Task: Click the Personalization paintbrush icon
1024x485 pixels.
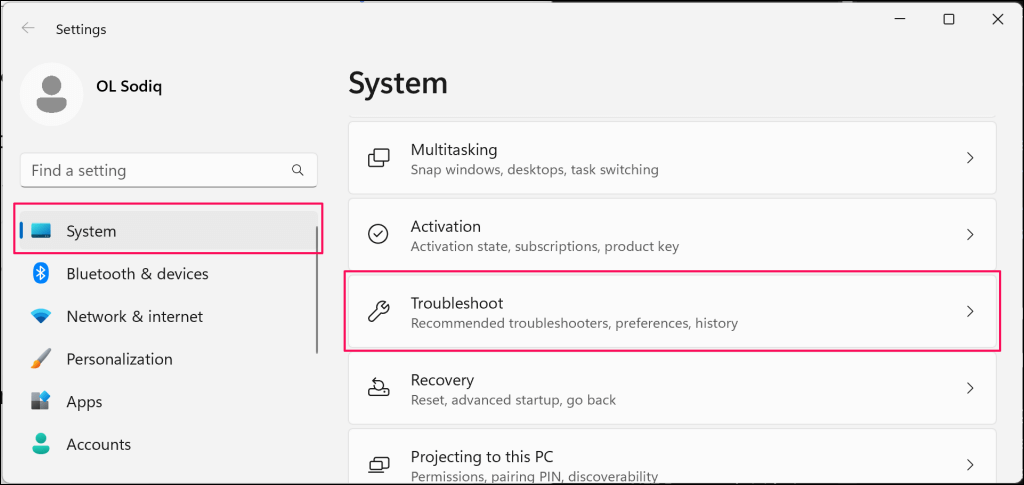Action: point(41,359)
